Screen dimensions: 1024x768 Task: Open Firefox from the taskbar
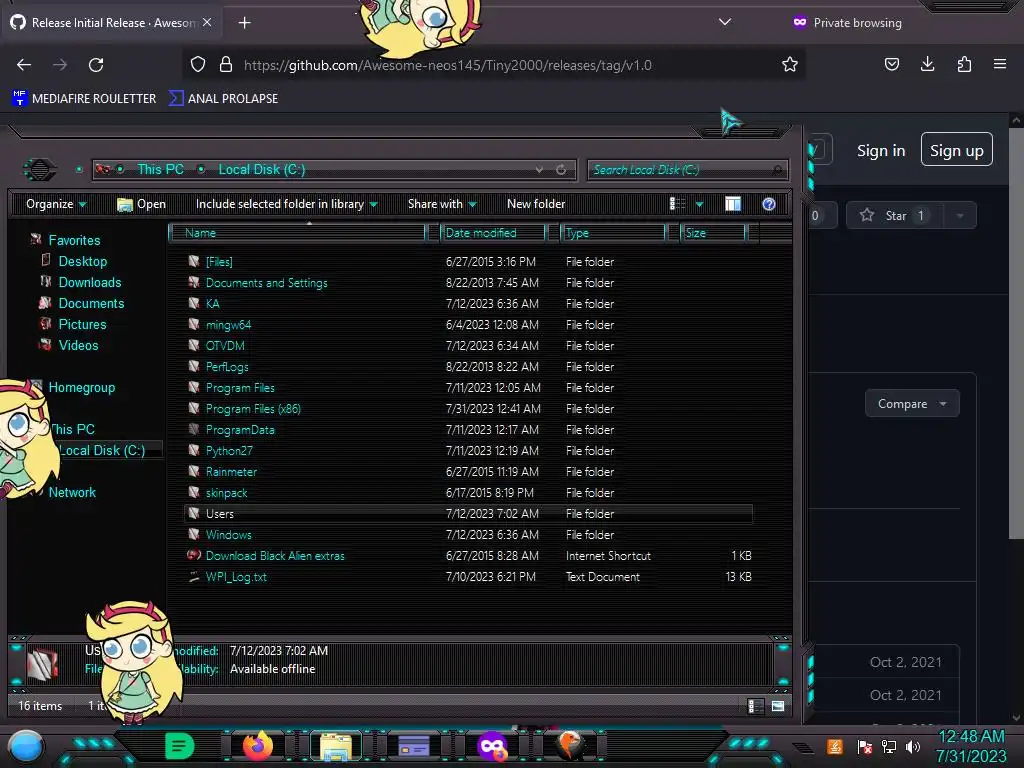(257, 746)
